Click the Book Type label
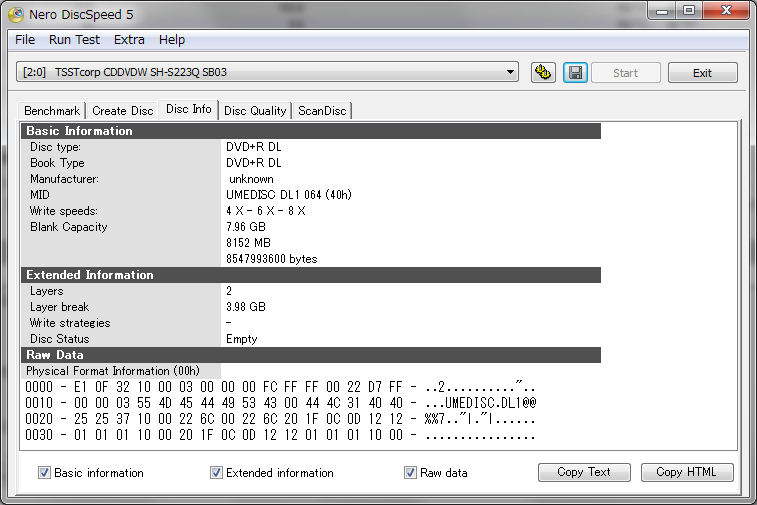Viewport: 757px width, 505px height. coord(57,163)
